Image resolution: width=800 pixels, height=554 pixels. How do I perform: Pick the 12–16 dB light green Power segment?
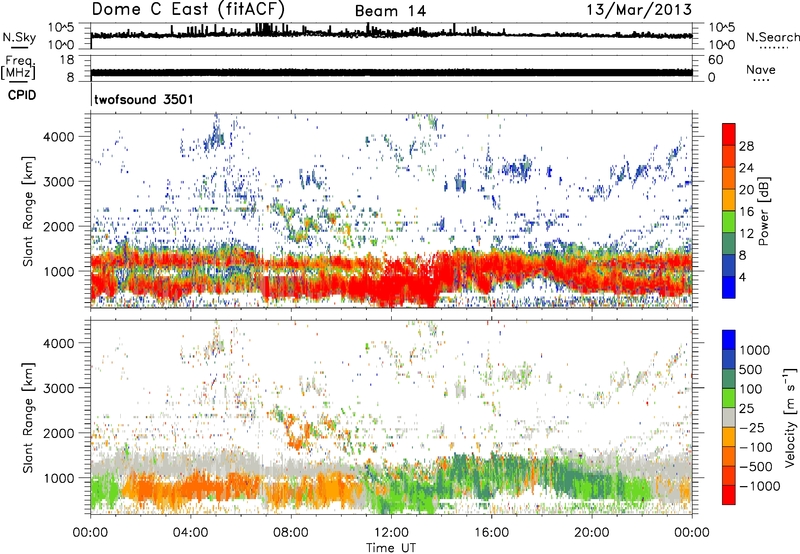[729, 222]
